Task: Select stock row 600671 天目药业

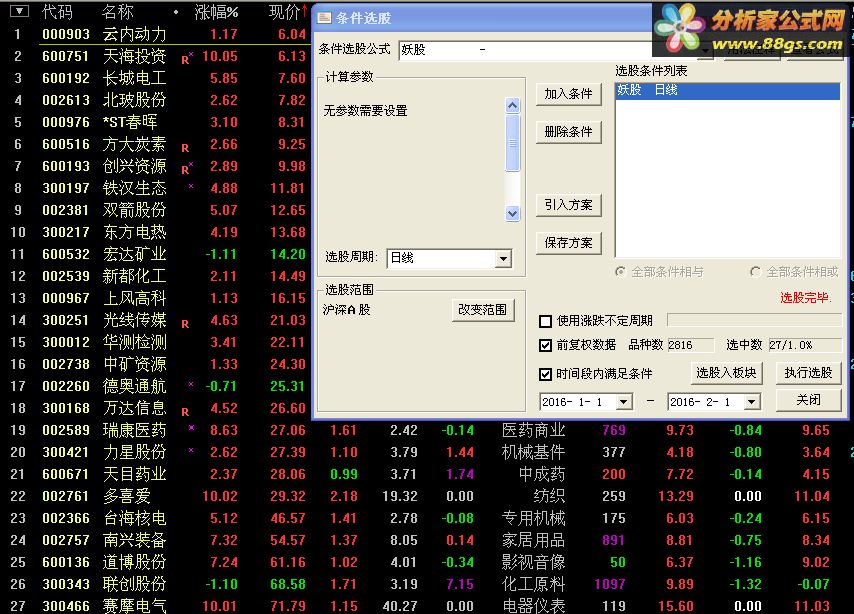Action: (427, 475)
